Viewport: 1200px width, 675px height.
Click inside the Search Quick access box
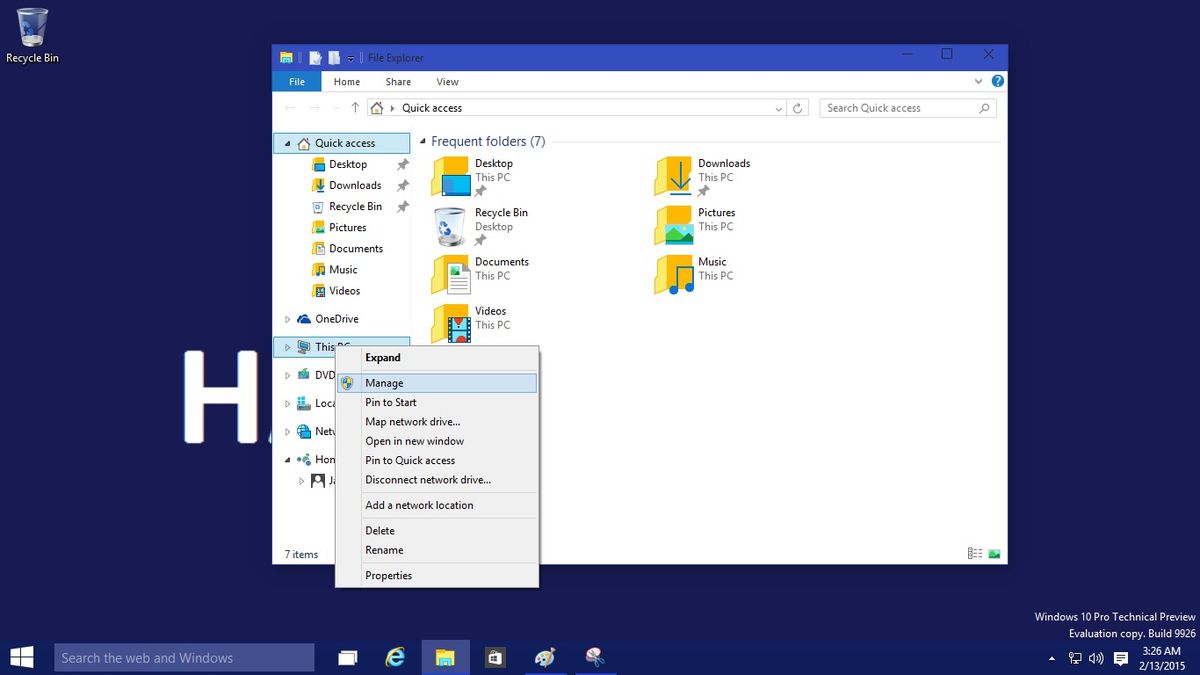click(900, 107)
